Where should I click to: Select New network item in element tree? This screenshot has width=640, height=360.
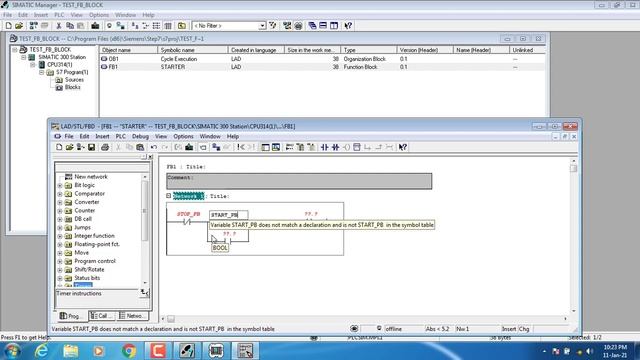tap(91, 177)
